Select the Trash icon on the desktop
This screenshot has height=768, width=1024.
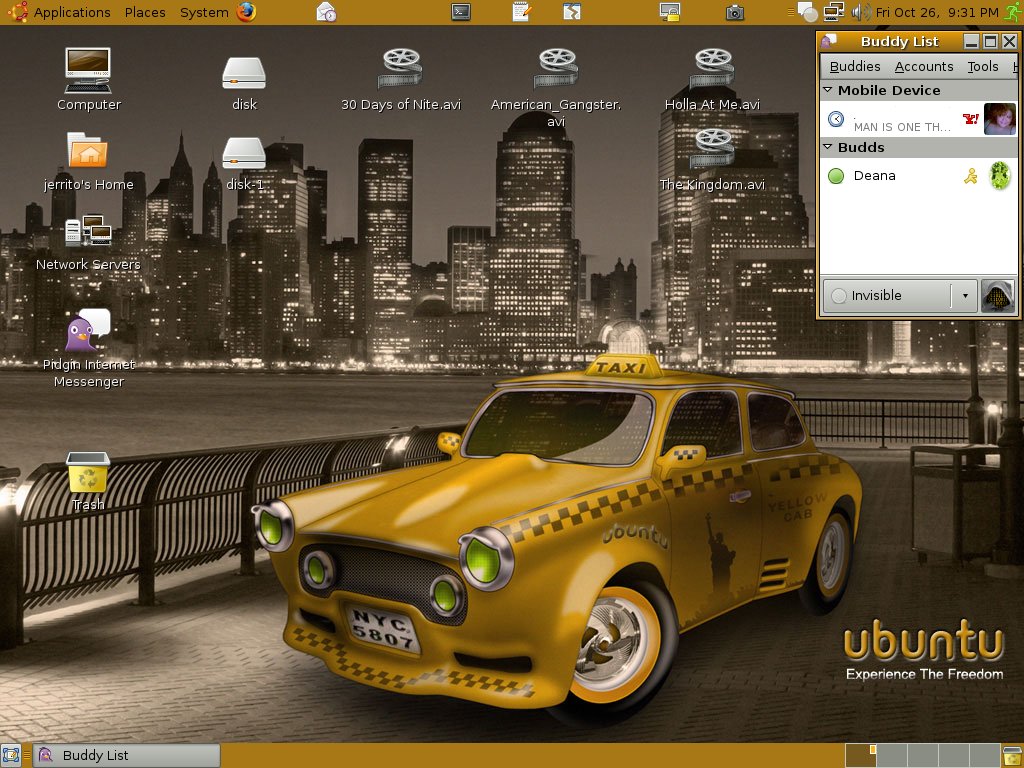click(88, 481)
